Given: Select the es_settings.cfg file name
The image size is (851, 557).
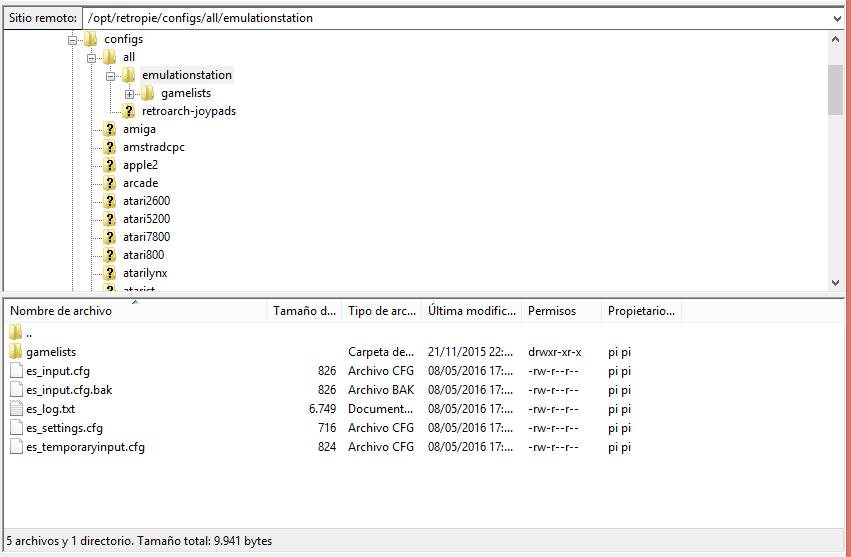Looking at the screenshot, I should pyautogui.click(x=64, y=428).
